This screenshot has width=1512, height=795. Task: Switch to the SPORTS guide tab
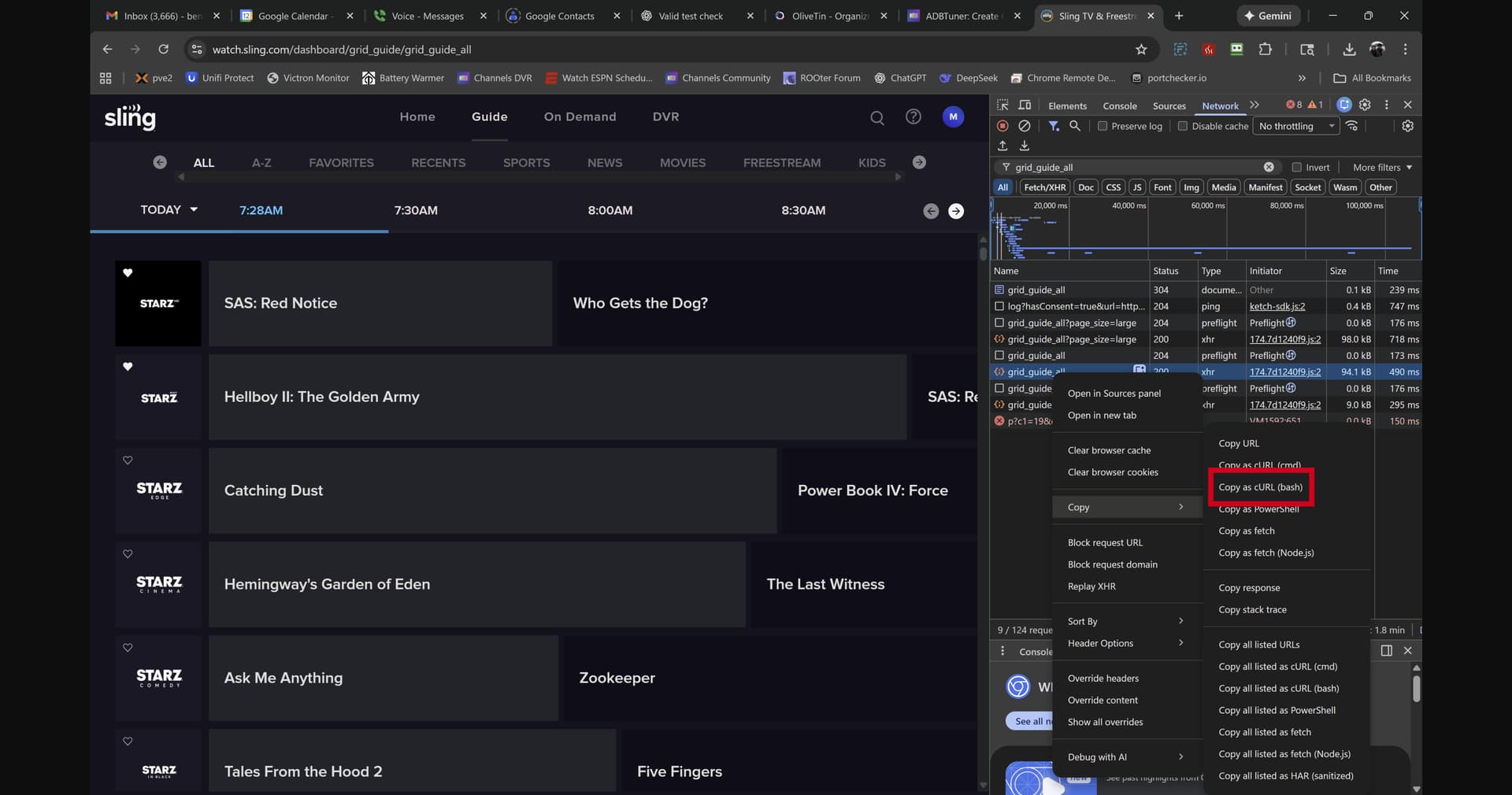pos(526,163)
